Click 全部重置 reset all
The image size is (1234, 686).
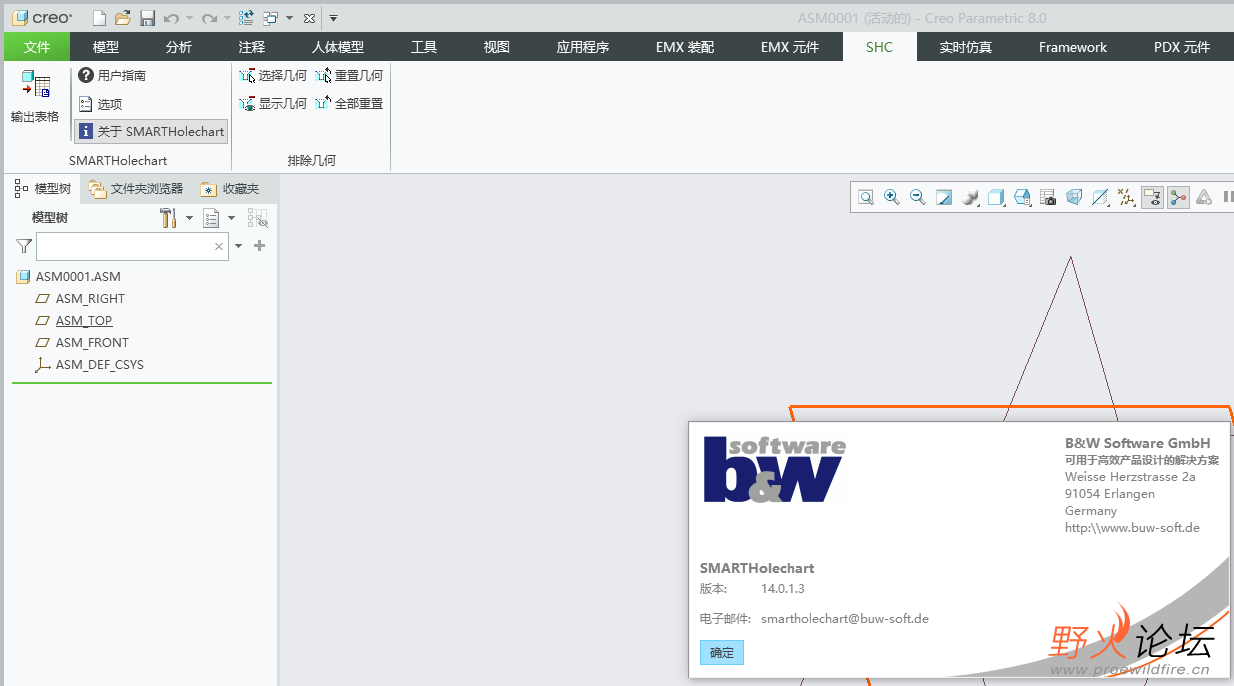pos(349,103)
